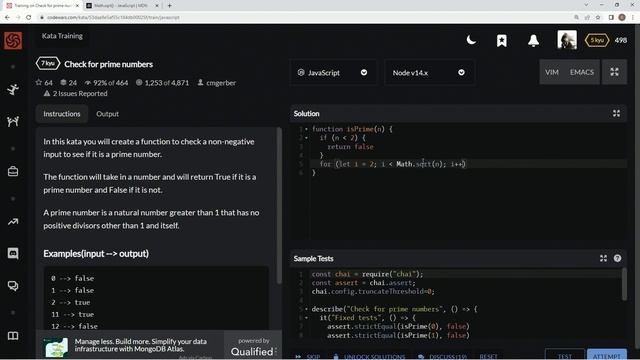This screenshot has width=640, height=360.
Task: Open the kata training sidebar icon
Action: 13,89
